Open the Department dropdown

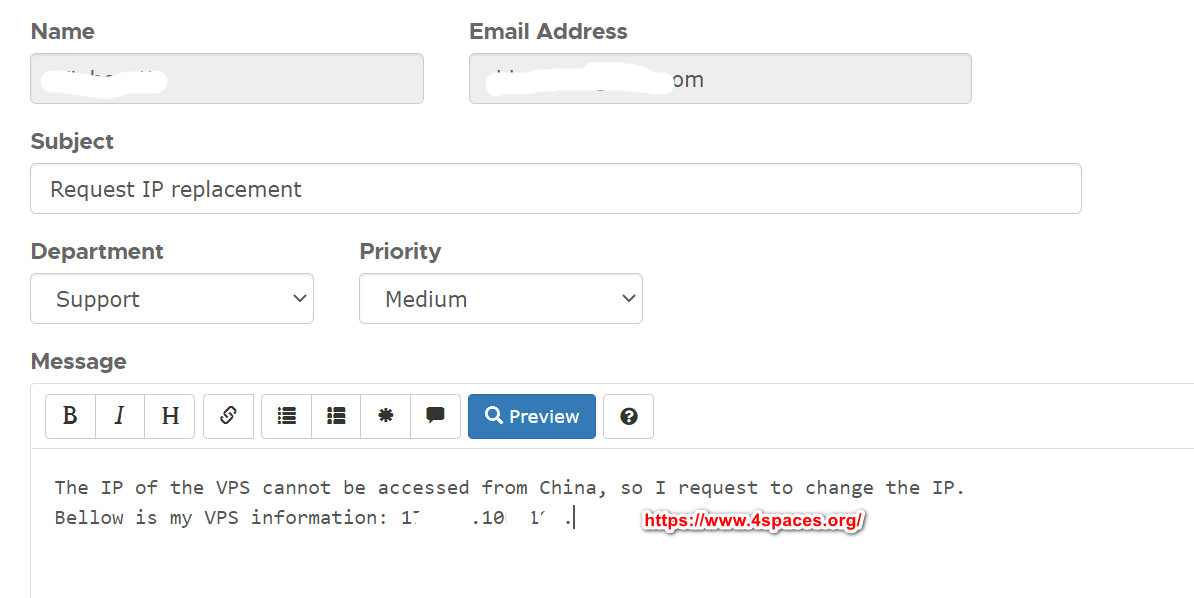[x=171, y=298]
